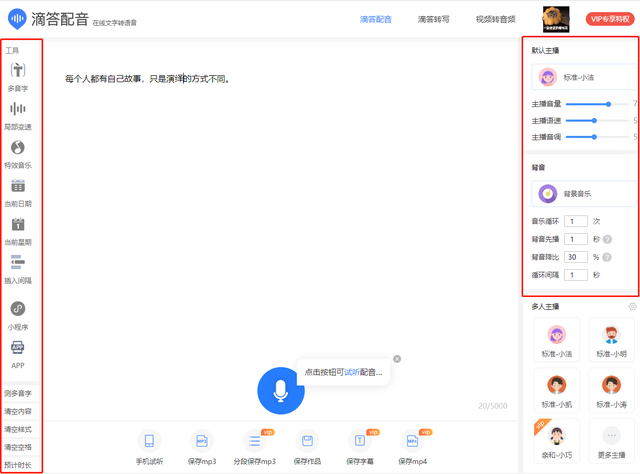Switch to the 滴答转写 tab
The width and height of the screenshot is (640, 474).
(433, 19)
